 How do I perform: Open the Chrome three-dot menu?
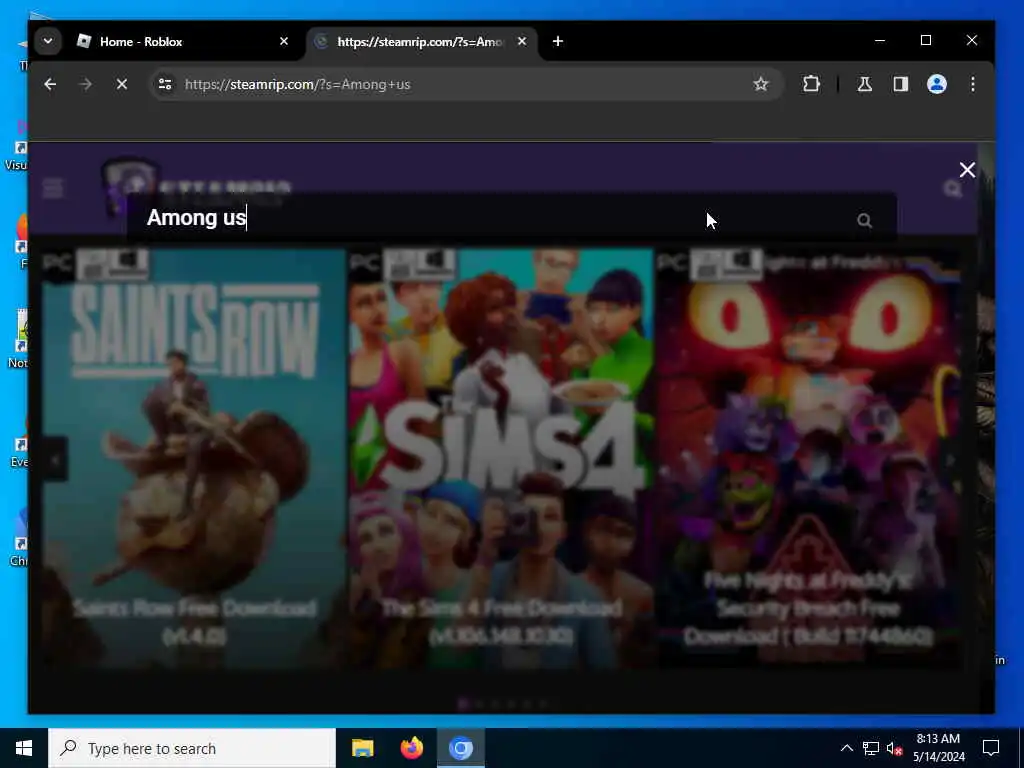(x=972, y=84)
